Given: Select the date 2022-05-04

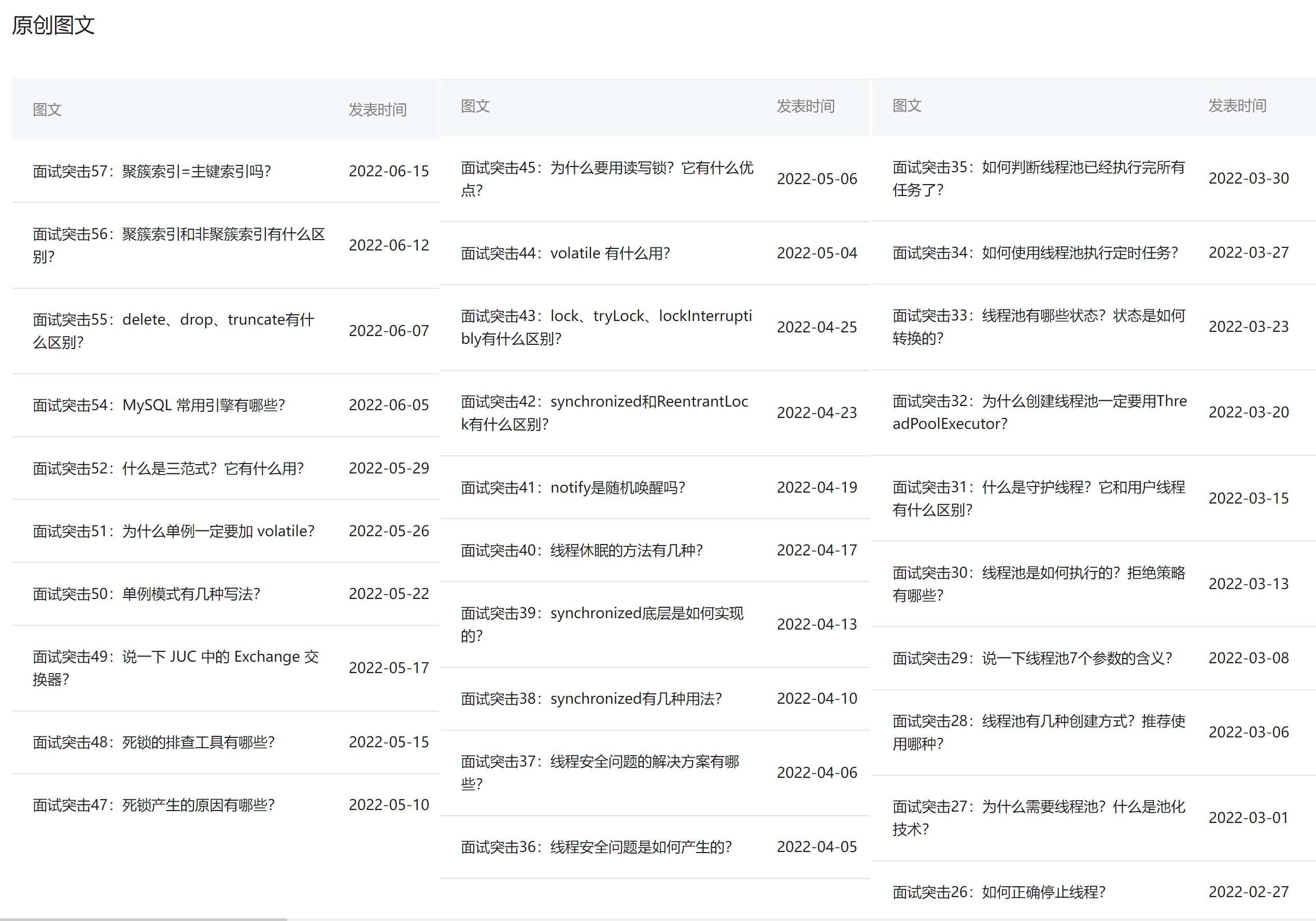Looking at the screenshot, I should pyautogui.click(x=817, y=253).
